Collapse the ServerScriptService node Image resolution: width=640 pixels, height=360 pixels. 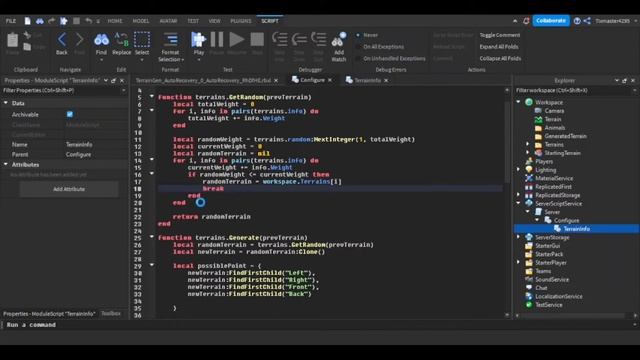pyautogui.click(x=518, y=203)
